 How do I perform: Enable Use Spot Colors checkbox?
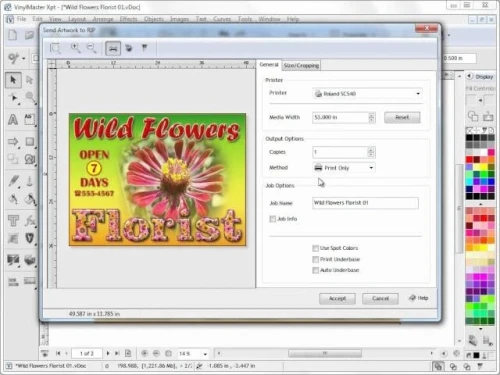click(315, 248)
